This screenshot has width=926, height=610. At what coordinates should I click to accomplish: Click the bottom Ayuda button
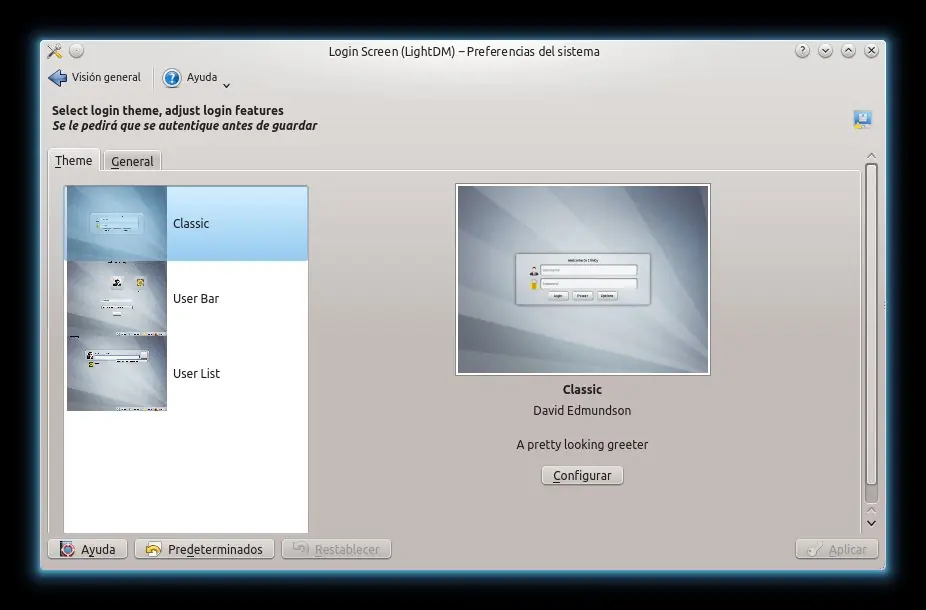coord(88,549)
